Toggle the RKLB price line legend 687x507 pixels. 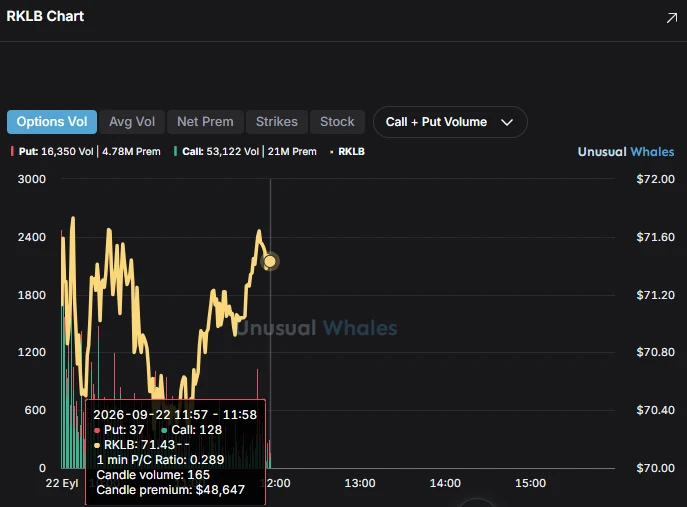(x=347, y=152)
